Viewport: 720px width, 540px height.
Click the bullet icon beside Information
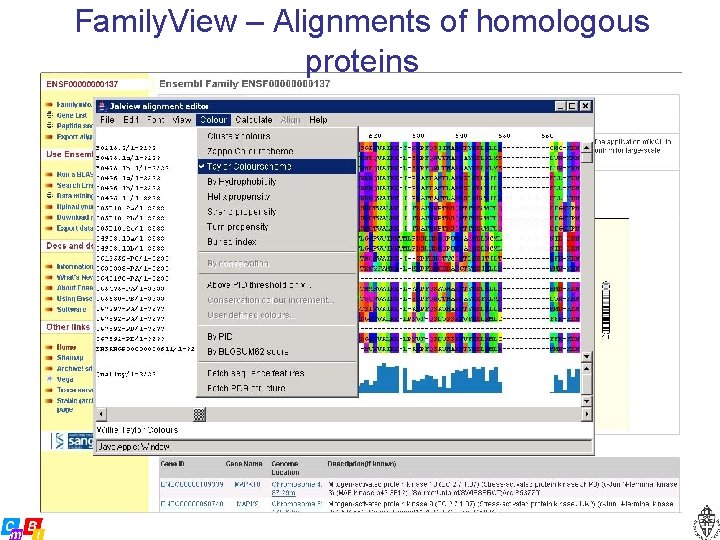click(x=50, y=266)
